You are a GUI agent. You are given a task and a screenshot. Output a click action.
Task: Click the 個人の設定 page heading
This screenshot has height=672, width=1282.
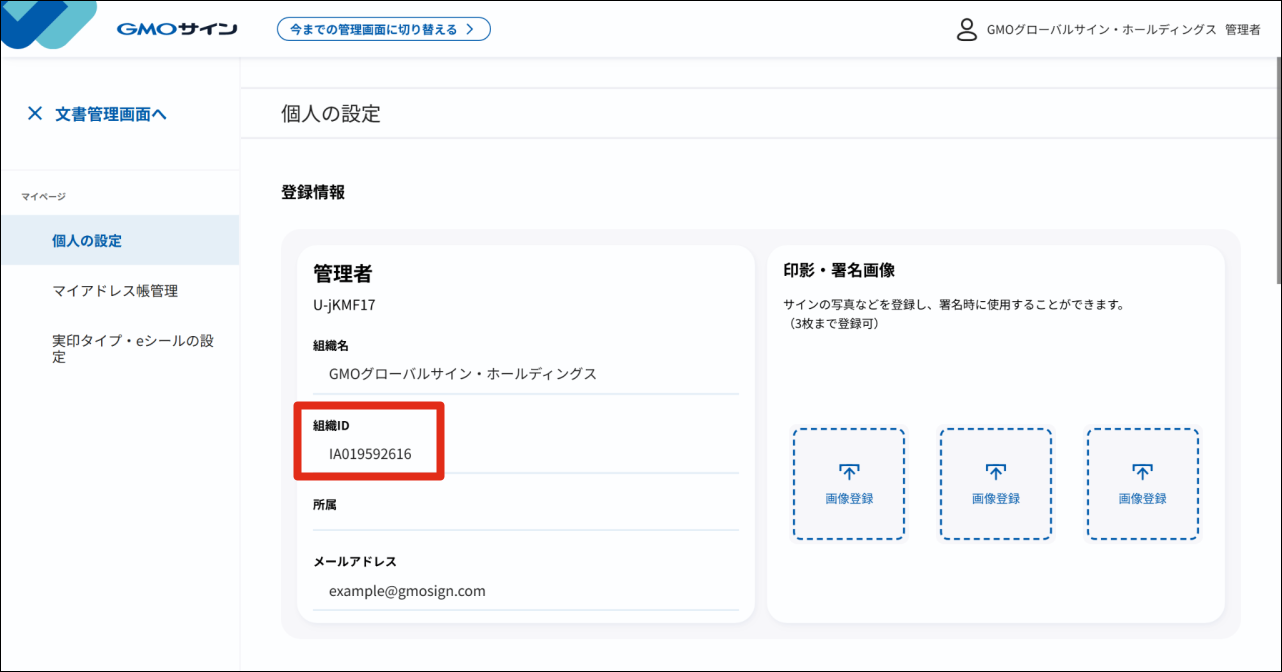pyautogui.click(x=331, y=113)
